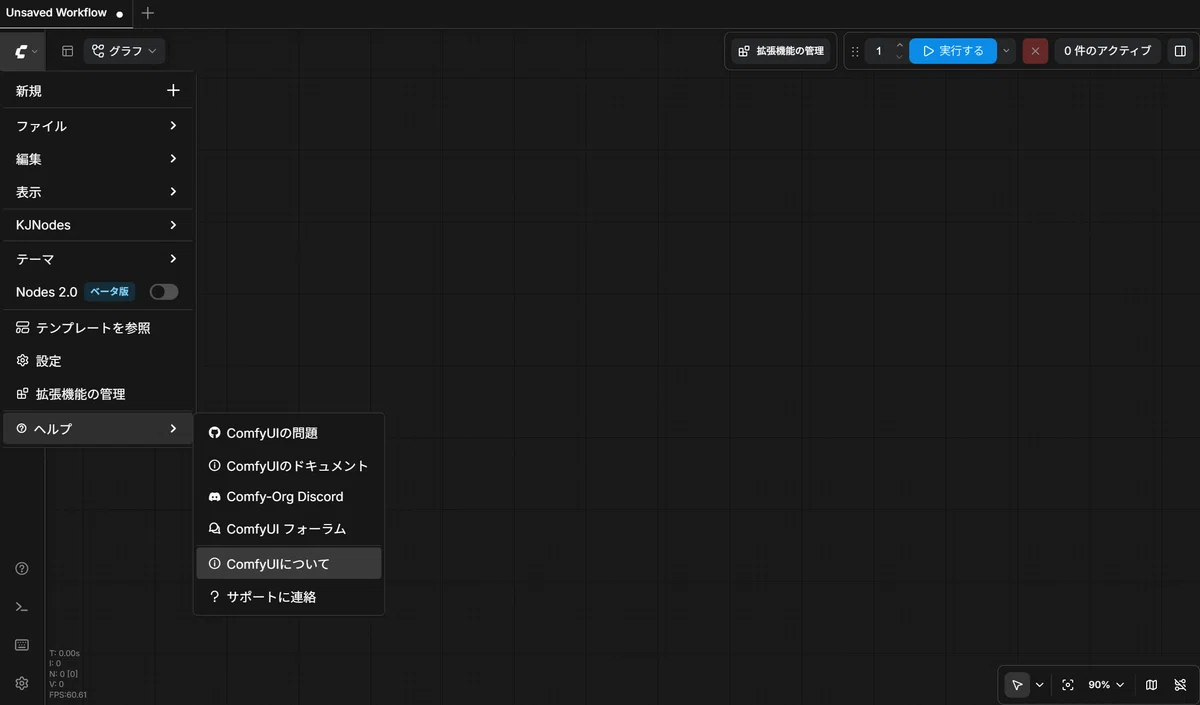Screen dimensions: 1200x705
Task: Select the cursor pointer tool
Action: pyautogui.click(x=1017, y=685)
